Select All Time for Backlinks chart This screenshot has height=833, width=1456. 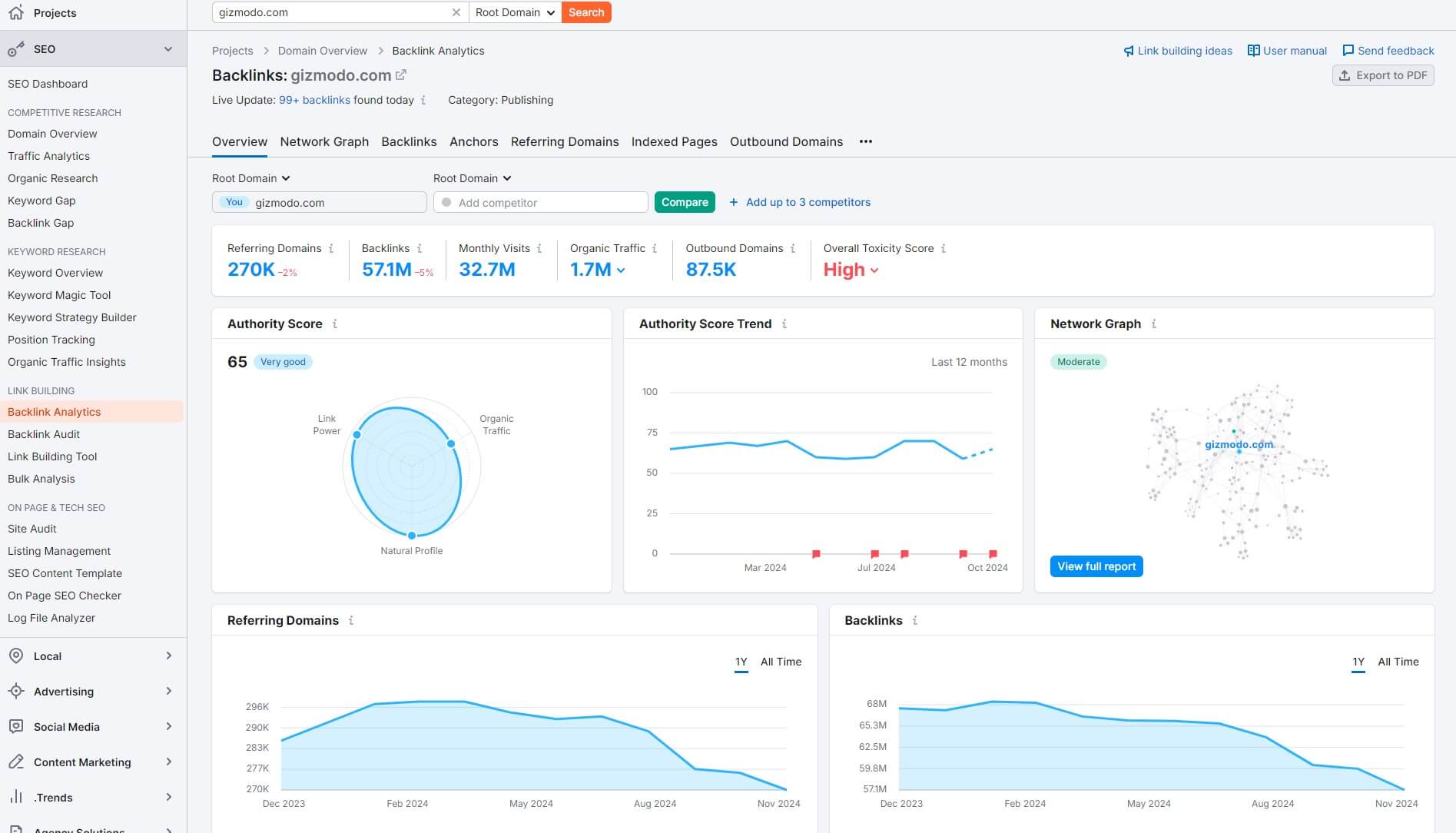pos(1398,662)
